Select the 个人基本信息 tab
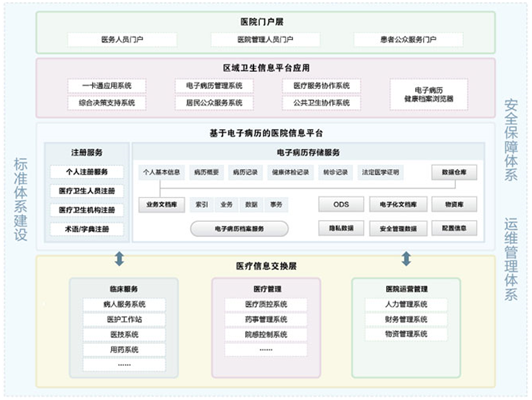Image resolution: width=532 pixels, height=400 pixels. pyautogui.click(x=161, y=172)
